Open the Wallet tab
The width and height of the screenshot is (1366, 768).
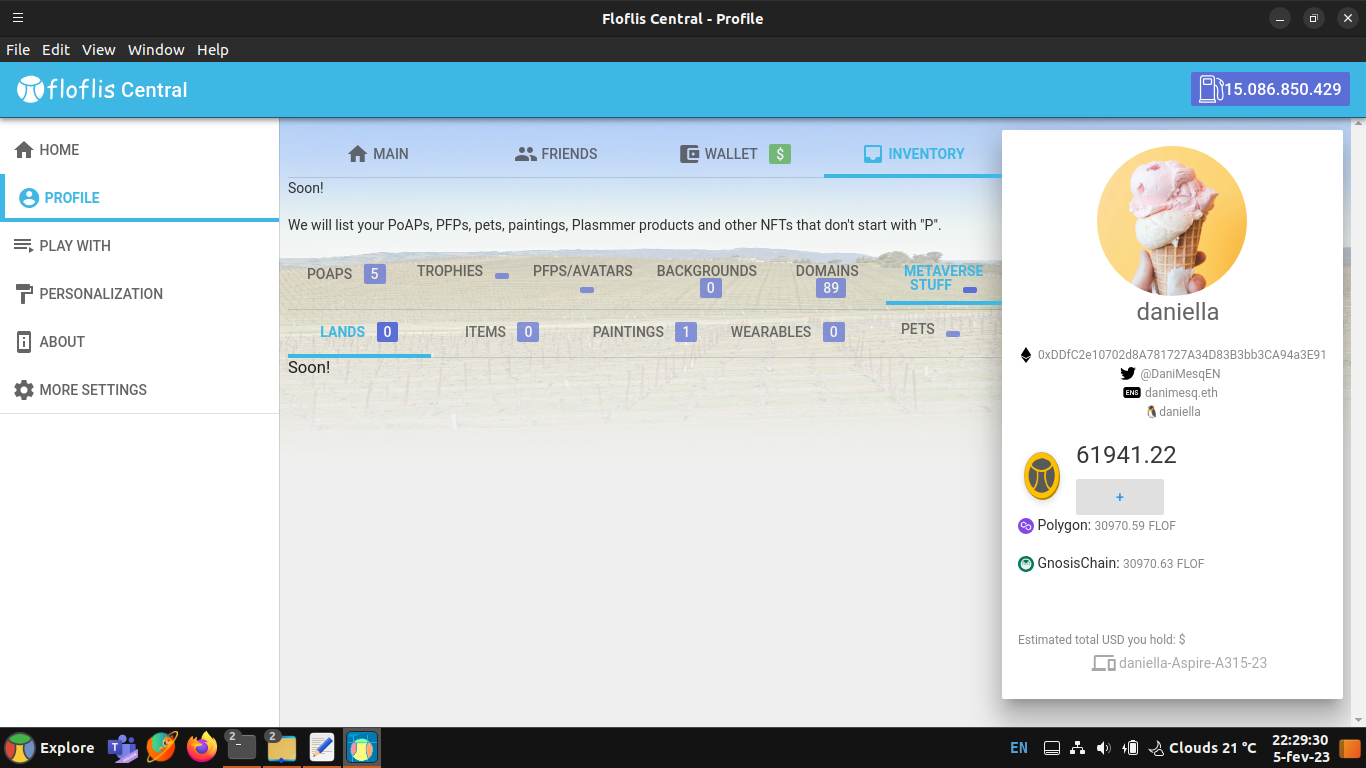(x=735, y=154)
